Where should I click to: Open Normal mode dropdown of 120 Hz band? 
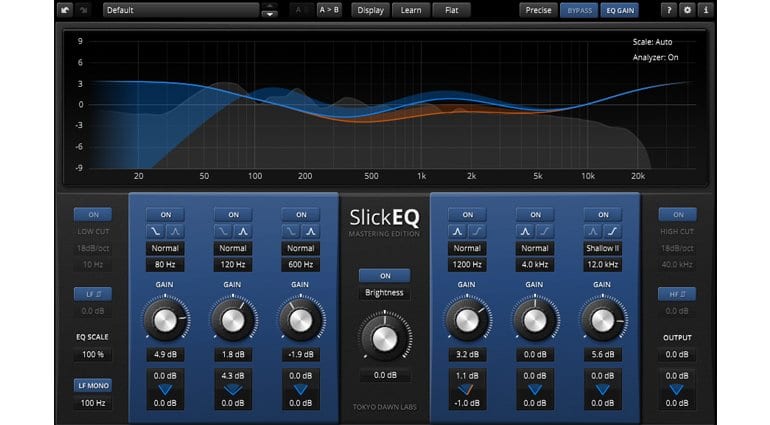pos(233,248)
